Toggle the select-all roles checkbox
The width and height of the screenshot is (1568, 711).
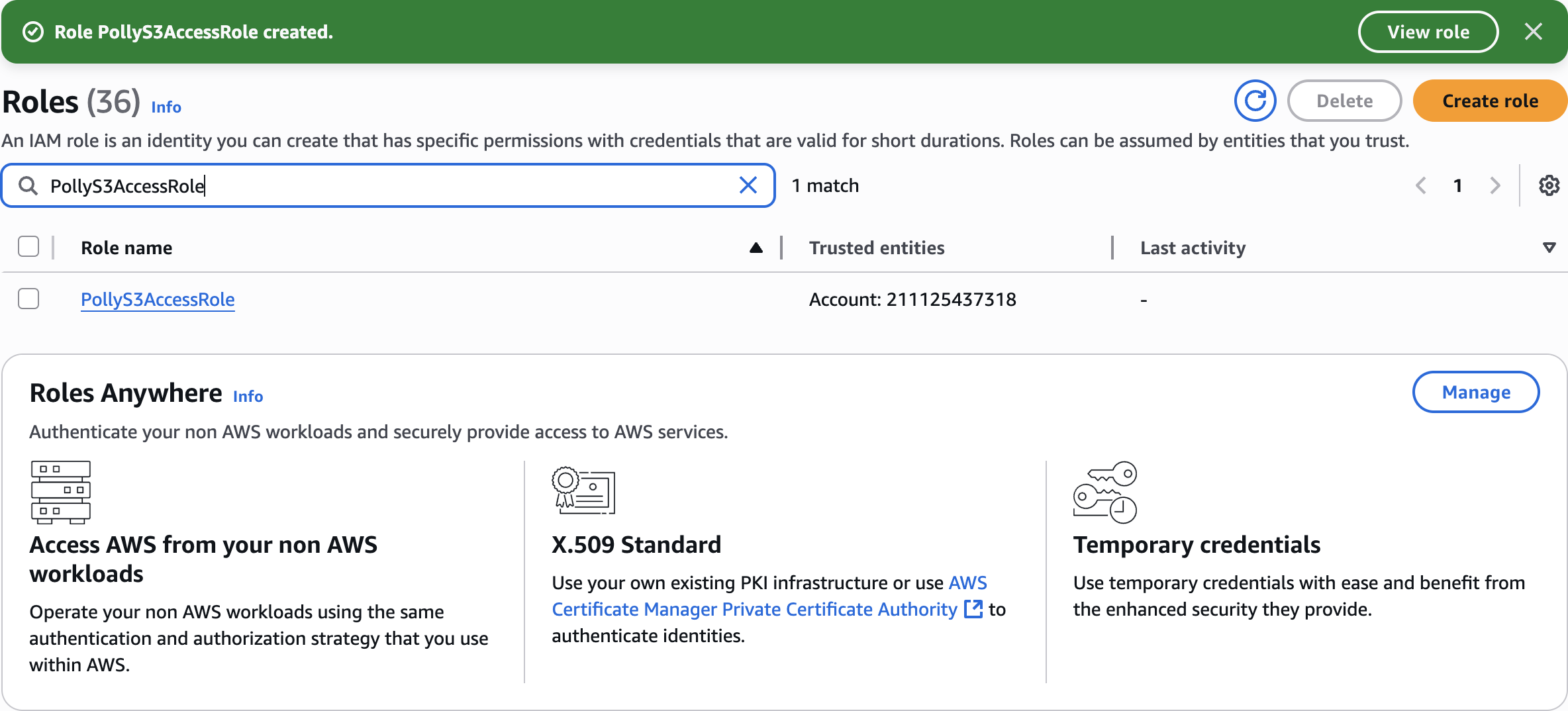tap(28, 247)
